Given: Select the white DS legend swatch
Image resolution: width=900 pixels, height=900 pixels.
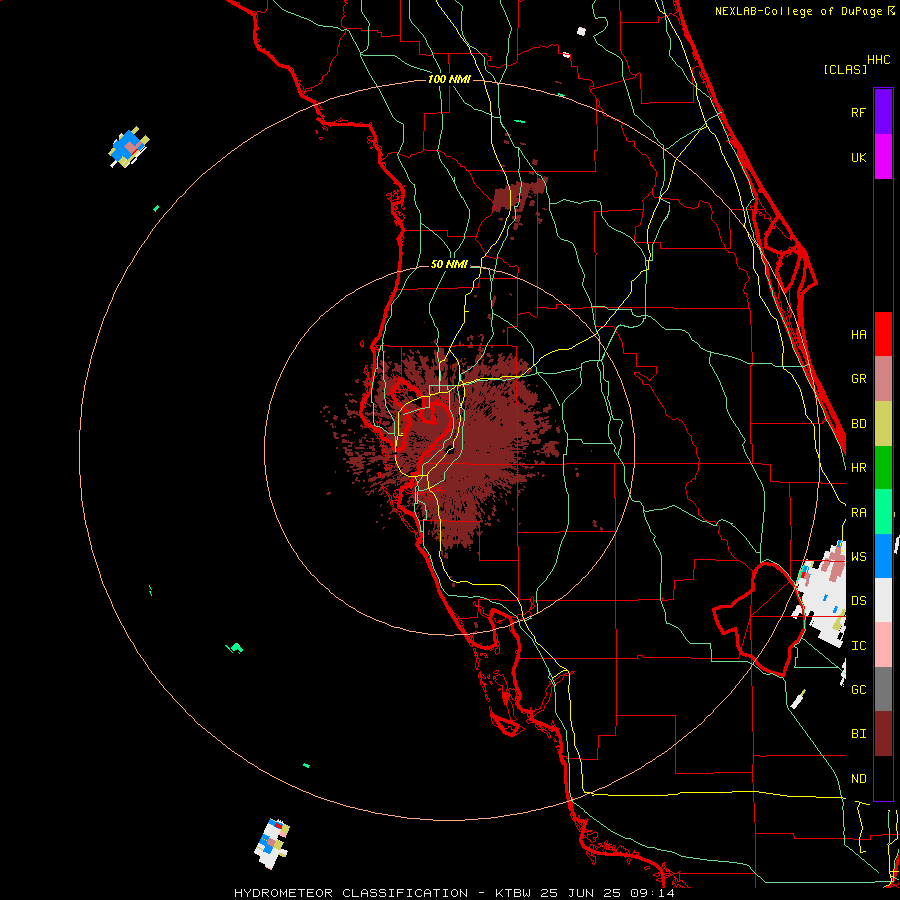Looking at the screenshot, I should point(883,600).
